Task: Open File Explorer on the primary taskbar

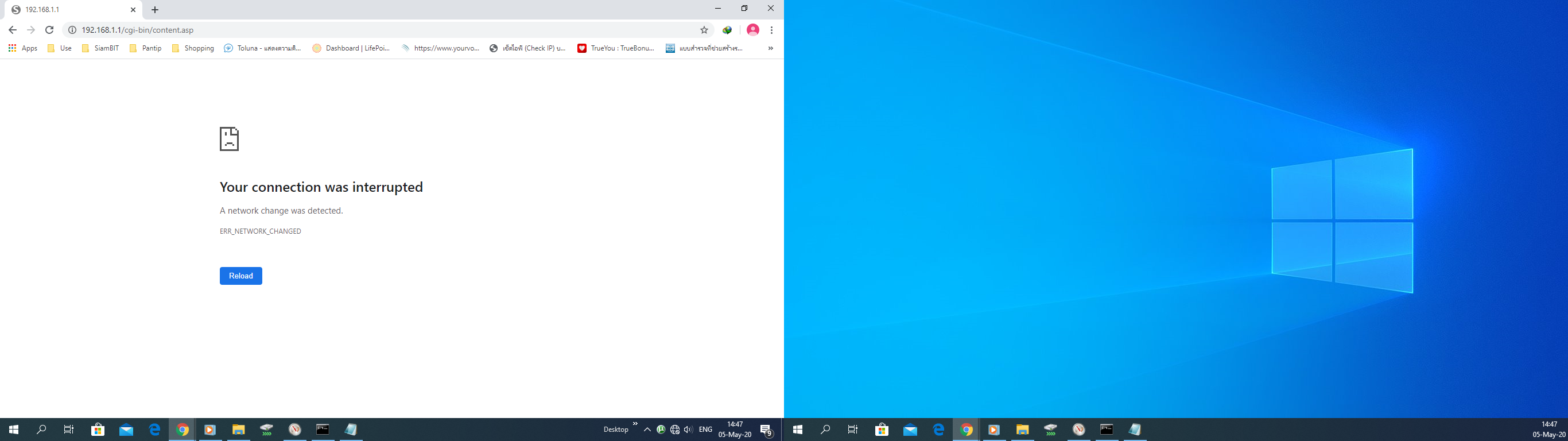Action: click(x=238, y=430)
